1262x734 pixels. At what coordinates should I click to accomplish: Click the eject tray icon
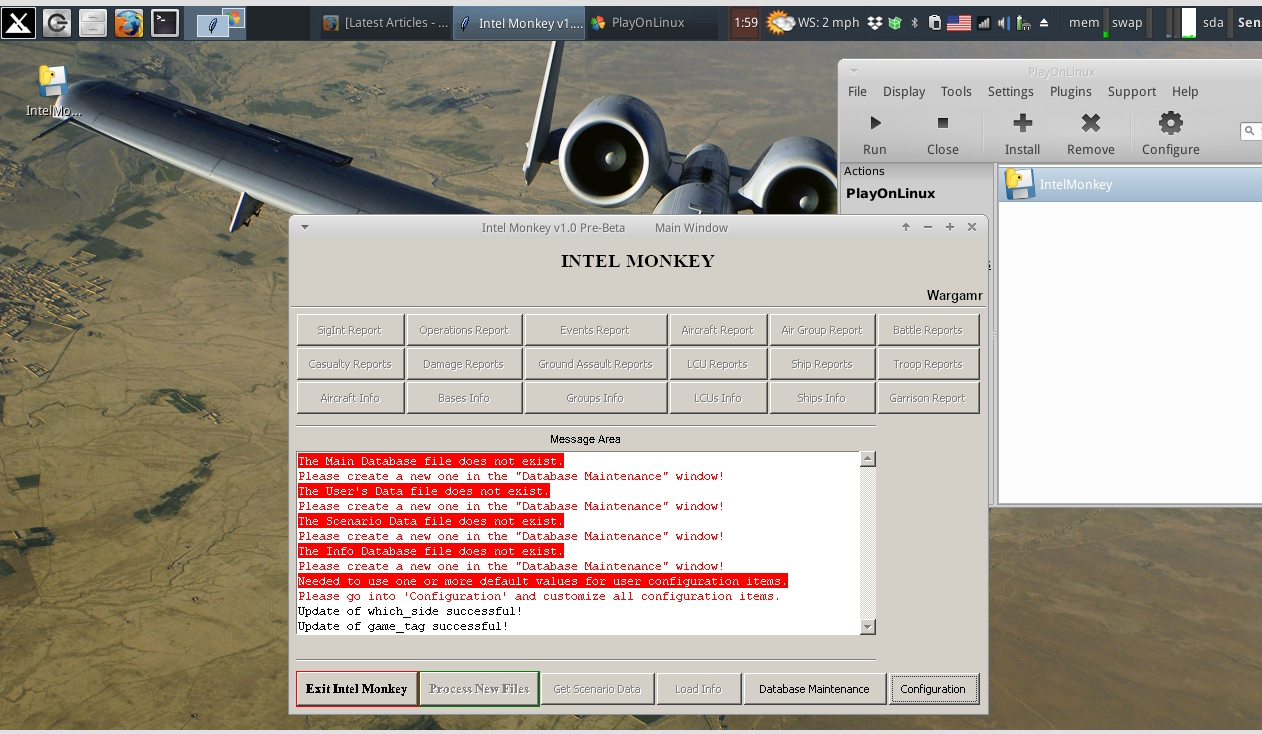[1044, 22]
